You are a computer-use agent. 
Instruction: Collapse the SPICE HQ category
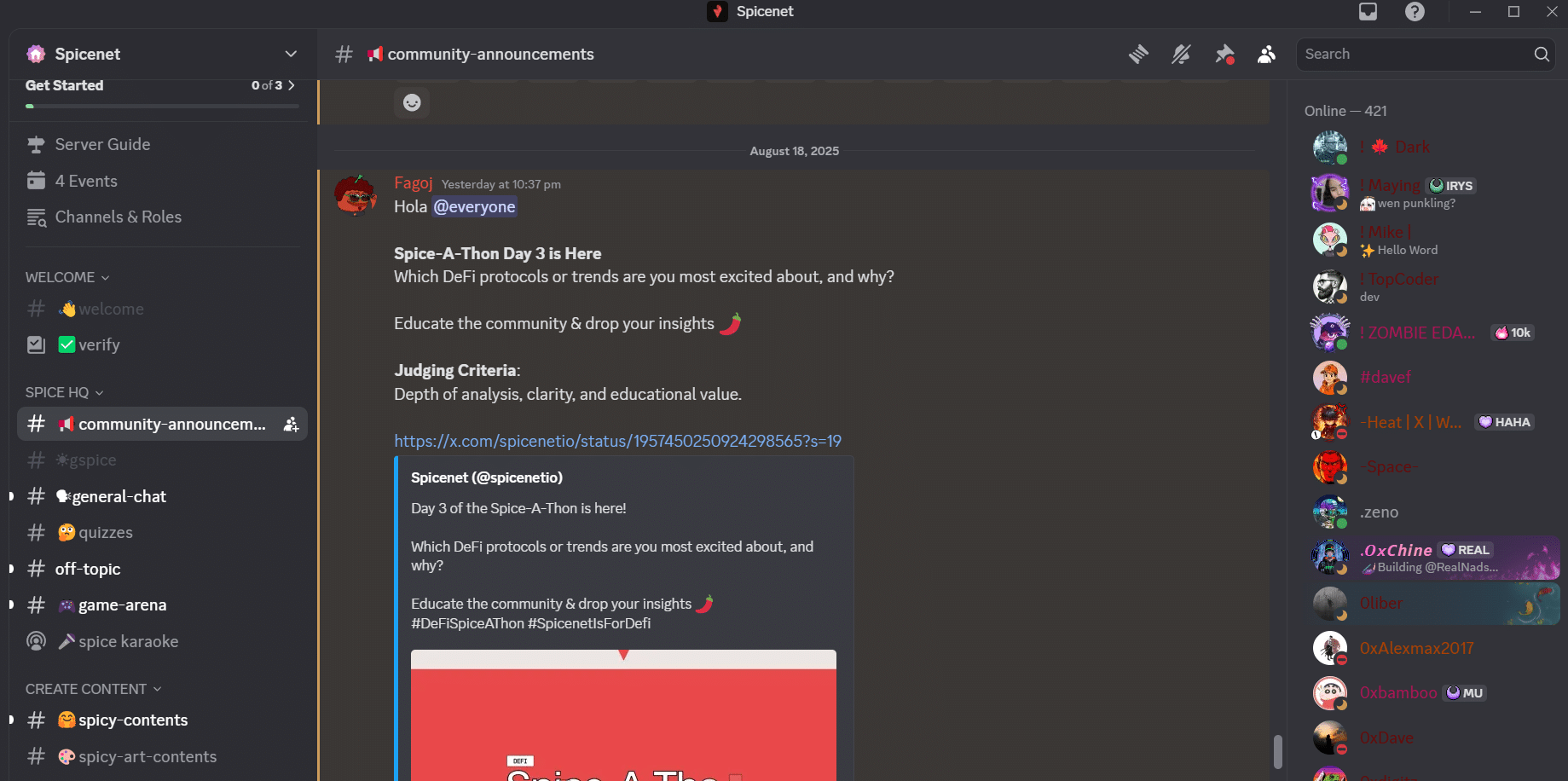tap(64, 392)
